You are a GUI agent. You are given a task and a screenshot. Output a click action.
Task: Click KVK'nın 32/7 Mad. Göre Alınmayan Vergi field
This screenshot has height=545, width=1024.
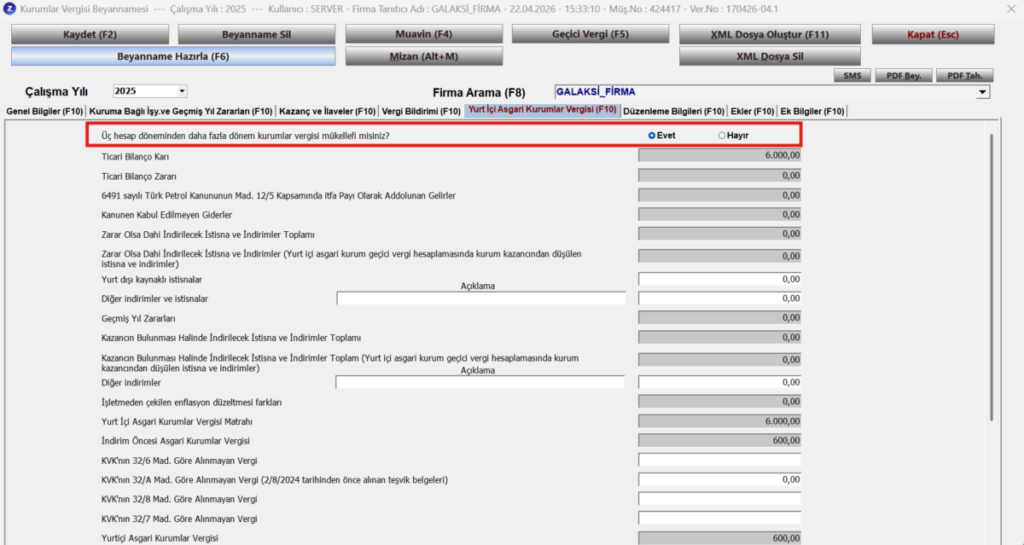(x=720, y=518)
